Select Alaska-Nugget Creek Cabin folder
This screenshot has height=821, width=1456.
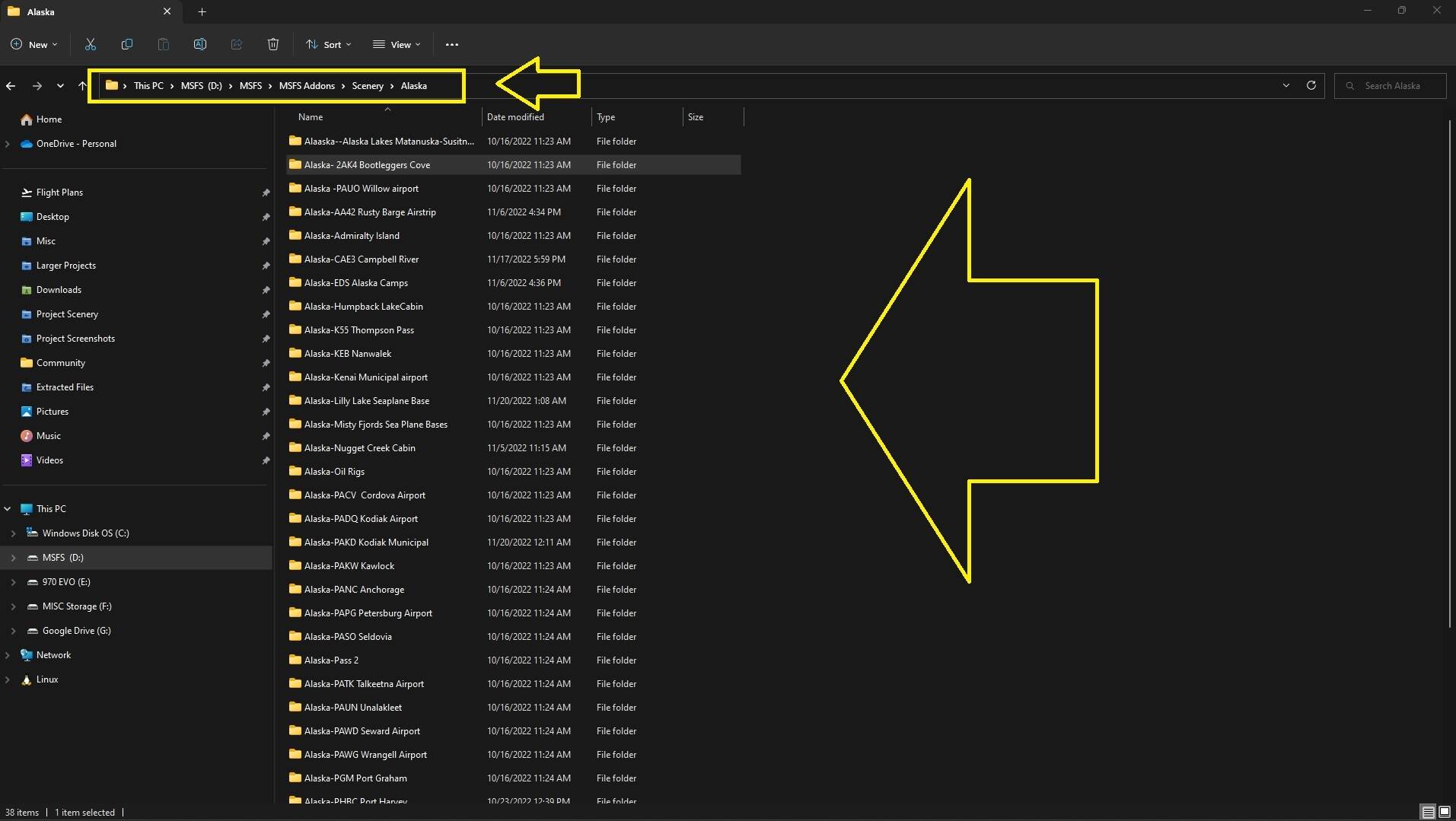click(514, 448)
